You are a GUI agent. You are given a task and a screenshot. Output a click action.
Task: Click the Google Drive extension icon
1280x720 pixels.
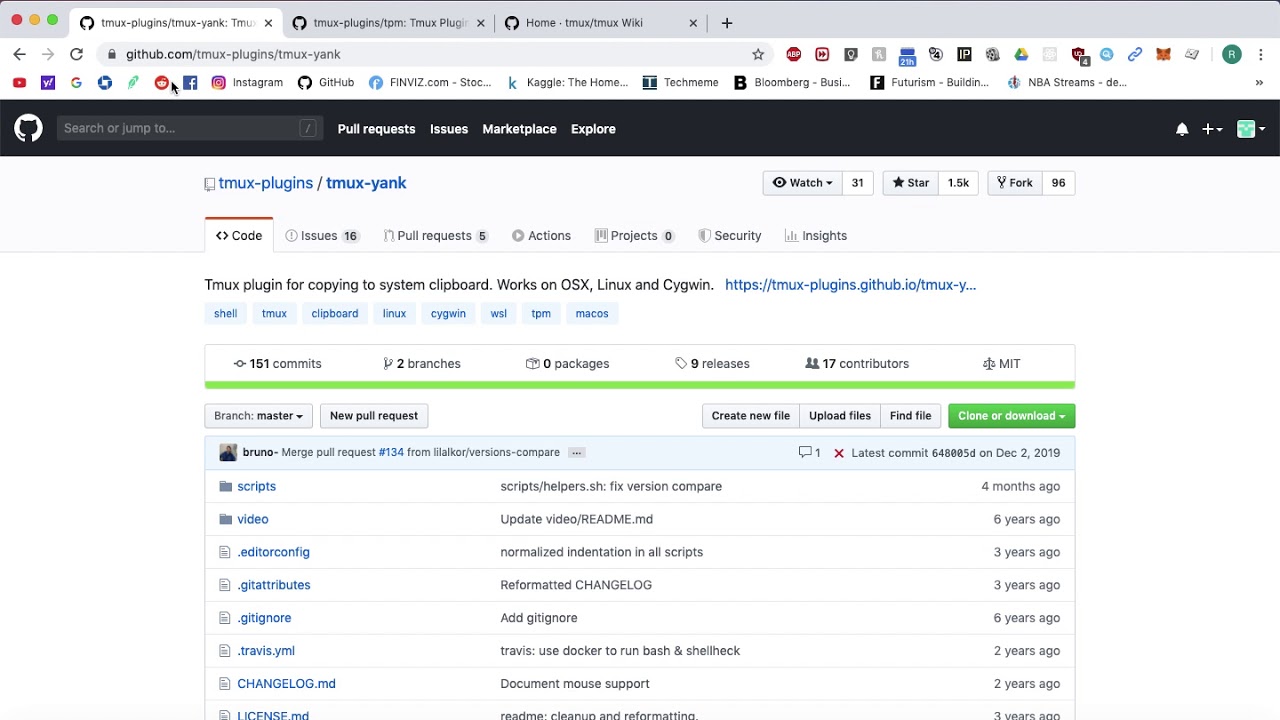pos(1021,54)
